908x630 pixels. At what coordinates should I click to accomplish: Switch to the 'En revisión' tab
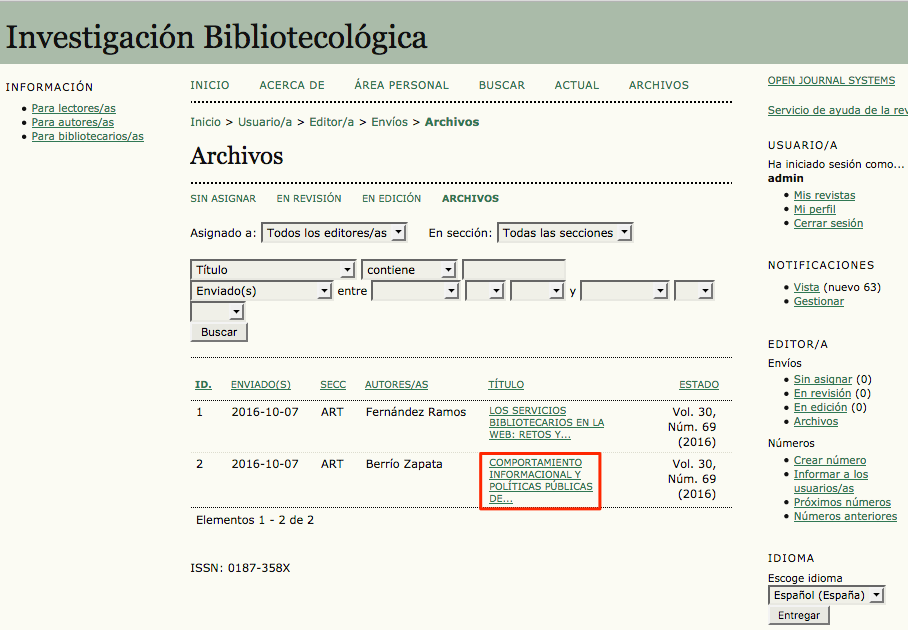[x=309, y=199]
